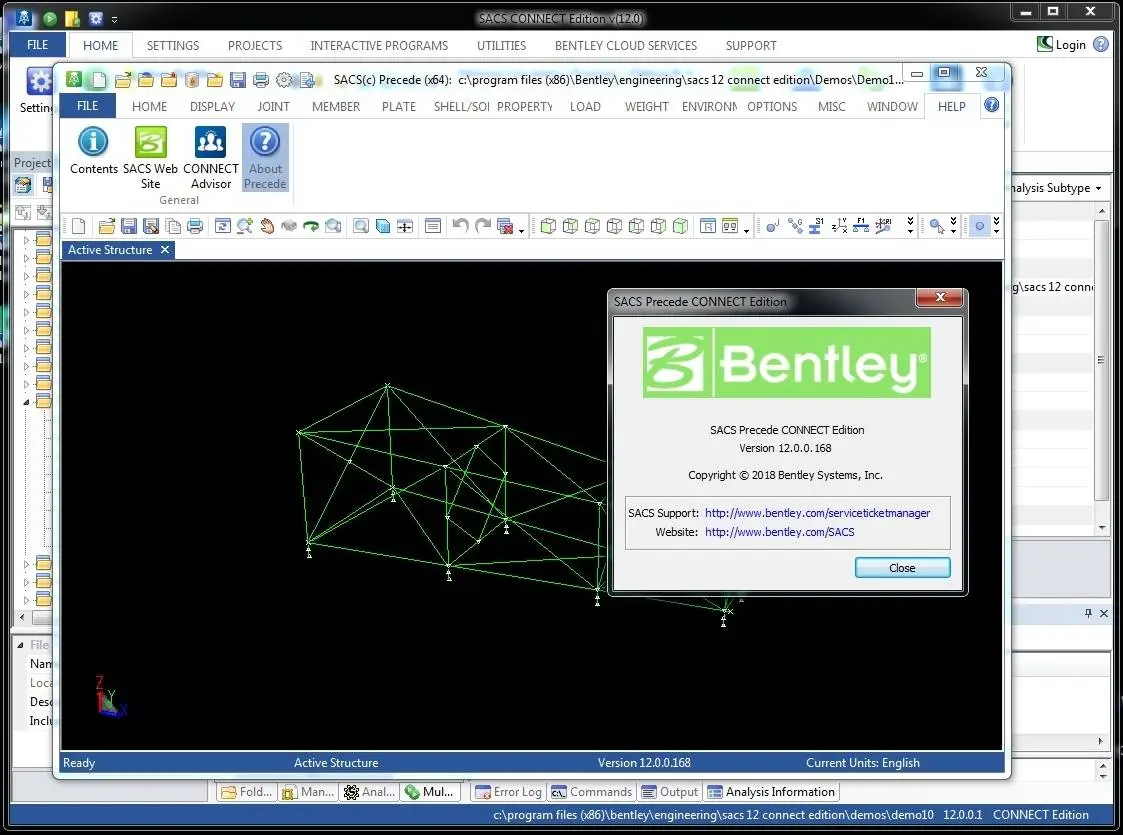Open the Contents help icon
The width and height of the screenshot is (1123, 835).
[x=93, y=143]
